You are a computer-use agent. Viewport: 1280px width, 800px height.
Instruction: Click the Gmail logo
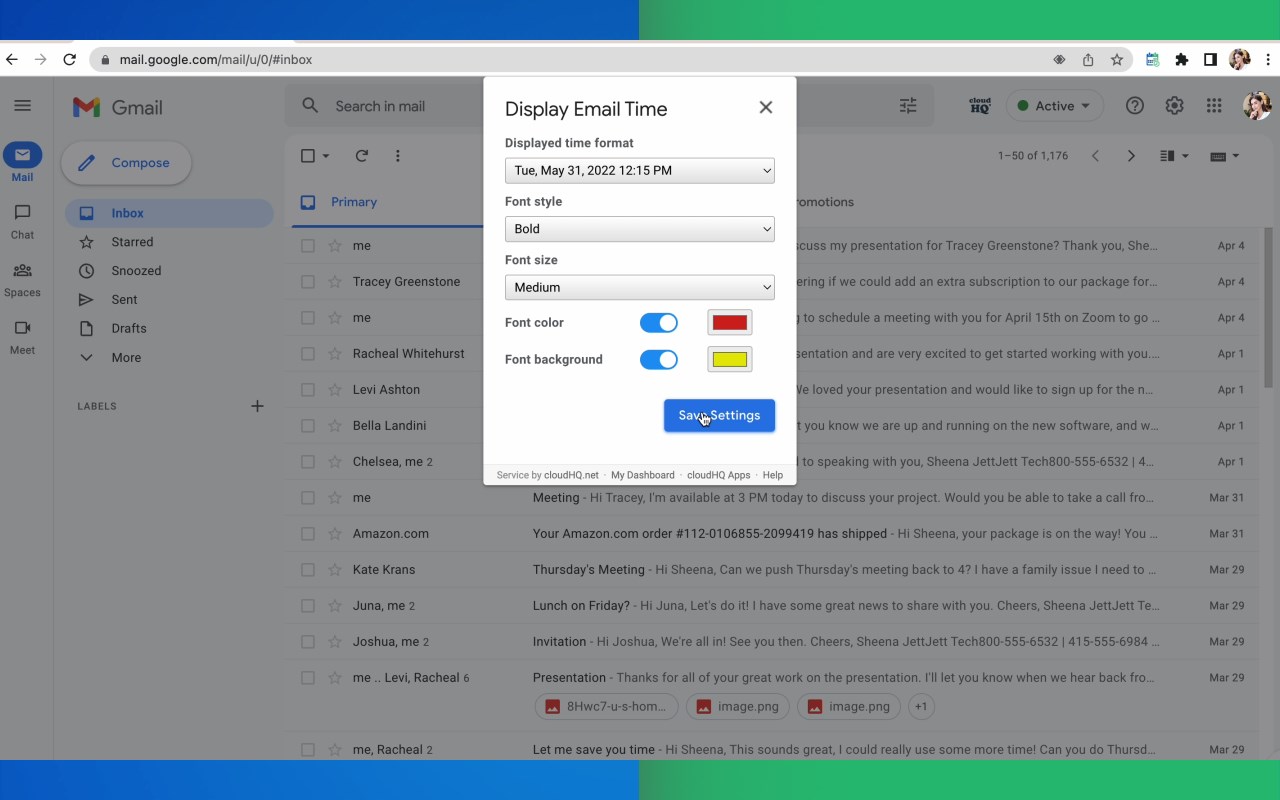pyautogui.click(x=118, y=107)
